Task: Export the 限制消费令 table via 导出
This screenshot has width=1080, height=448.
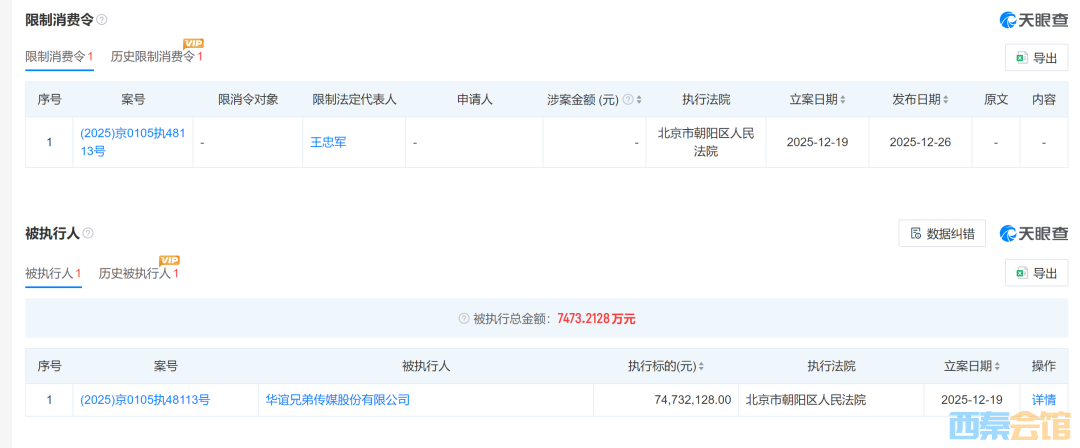Action: [1036, 58]
